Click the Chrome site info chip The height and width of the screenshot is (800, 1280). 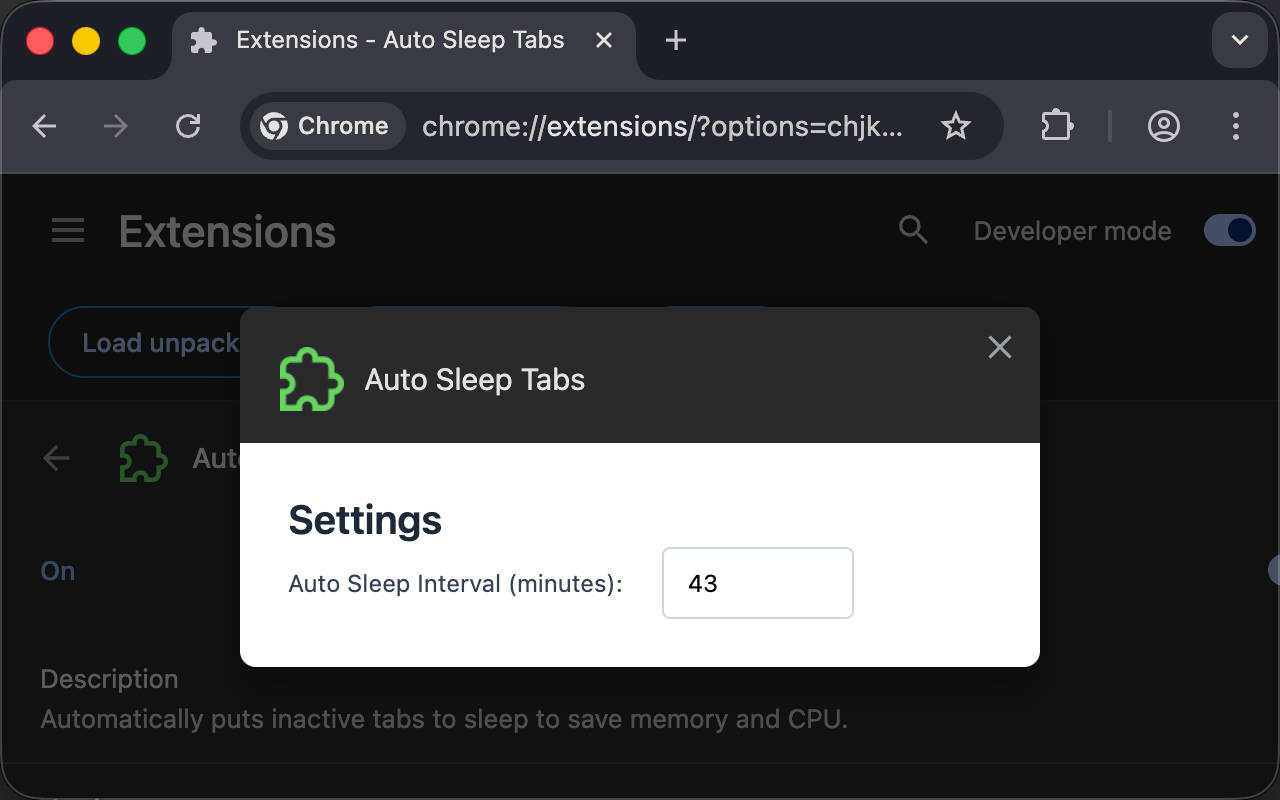[325, 126]
